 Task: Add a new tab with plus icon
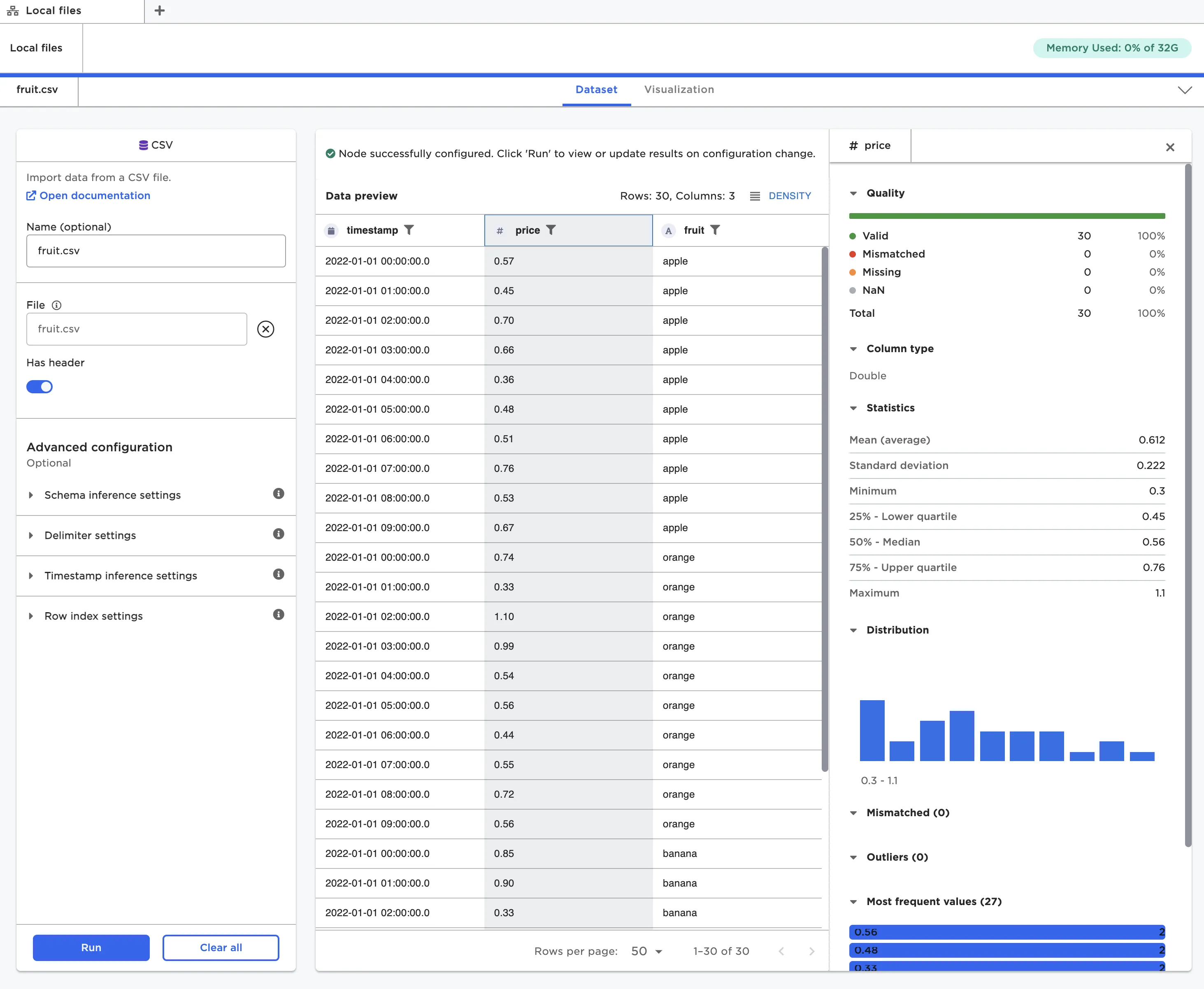pyautogui.click(x=160, y=11)
